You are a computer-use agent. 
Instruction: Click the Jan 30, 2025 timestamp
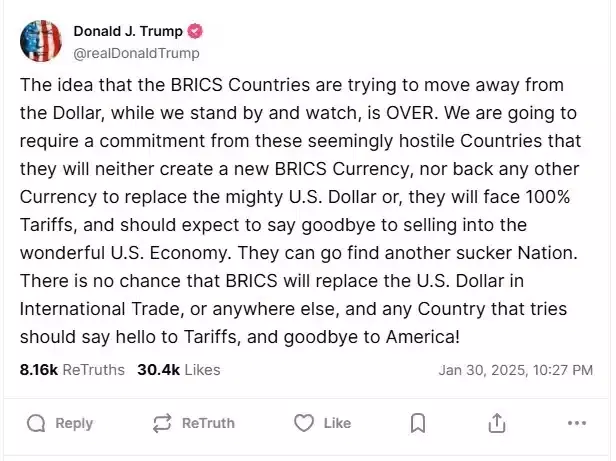click(x=515, y=370)
